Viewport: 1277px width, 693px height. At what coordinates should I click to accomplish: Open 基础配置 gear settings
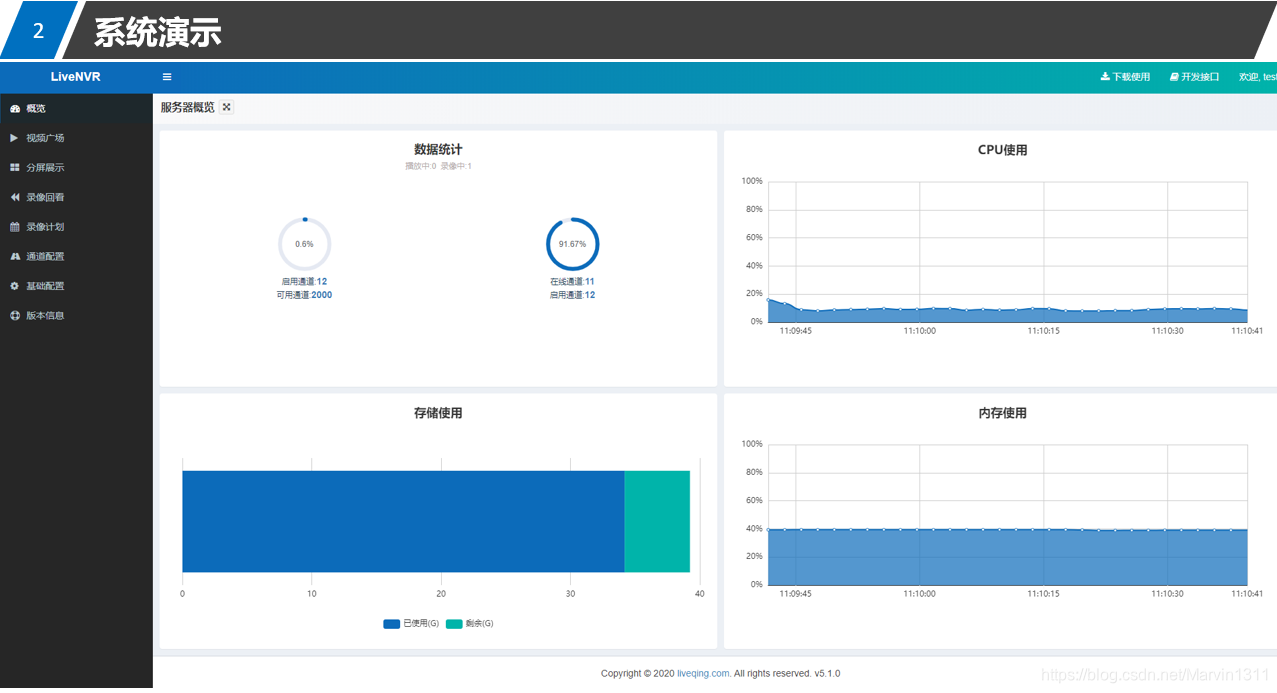15,286
